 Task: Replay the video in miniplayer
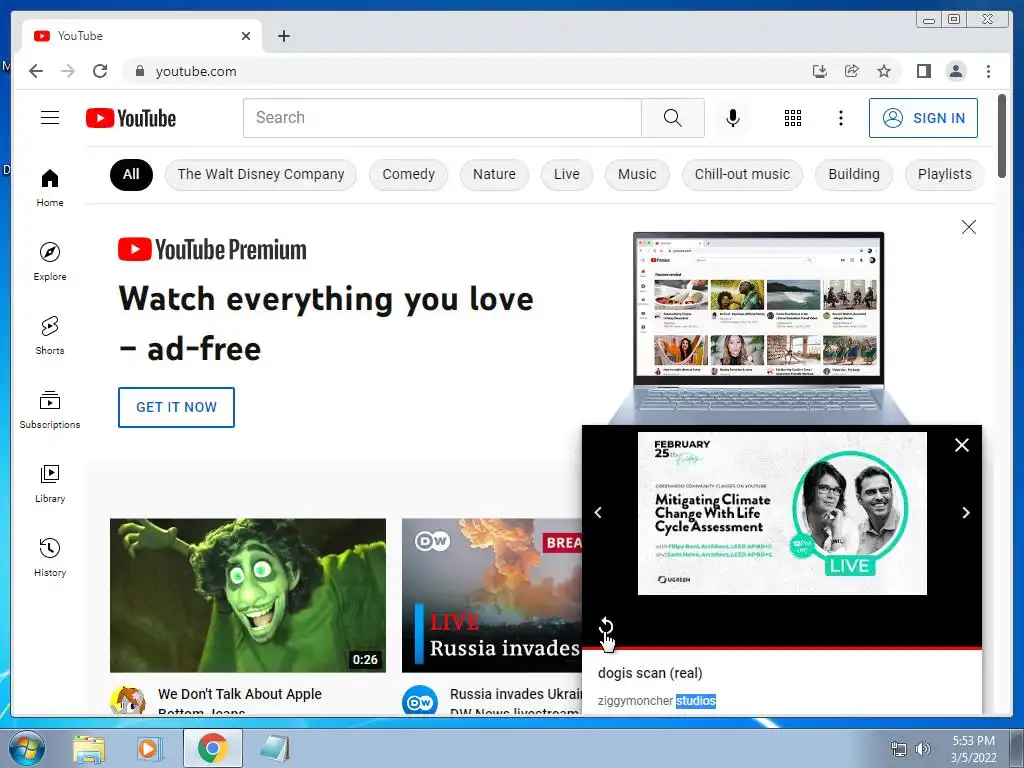tap(606, 627)
